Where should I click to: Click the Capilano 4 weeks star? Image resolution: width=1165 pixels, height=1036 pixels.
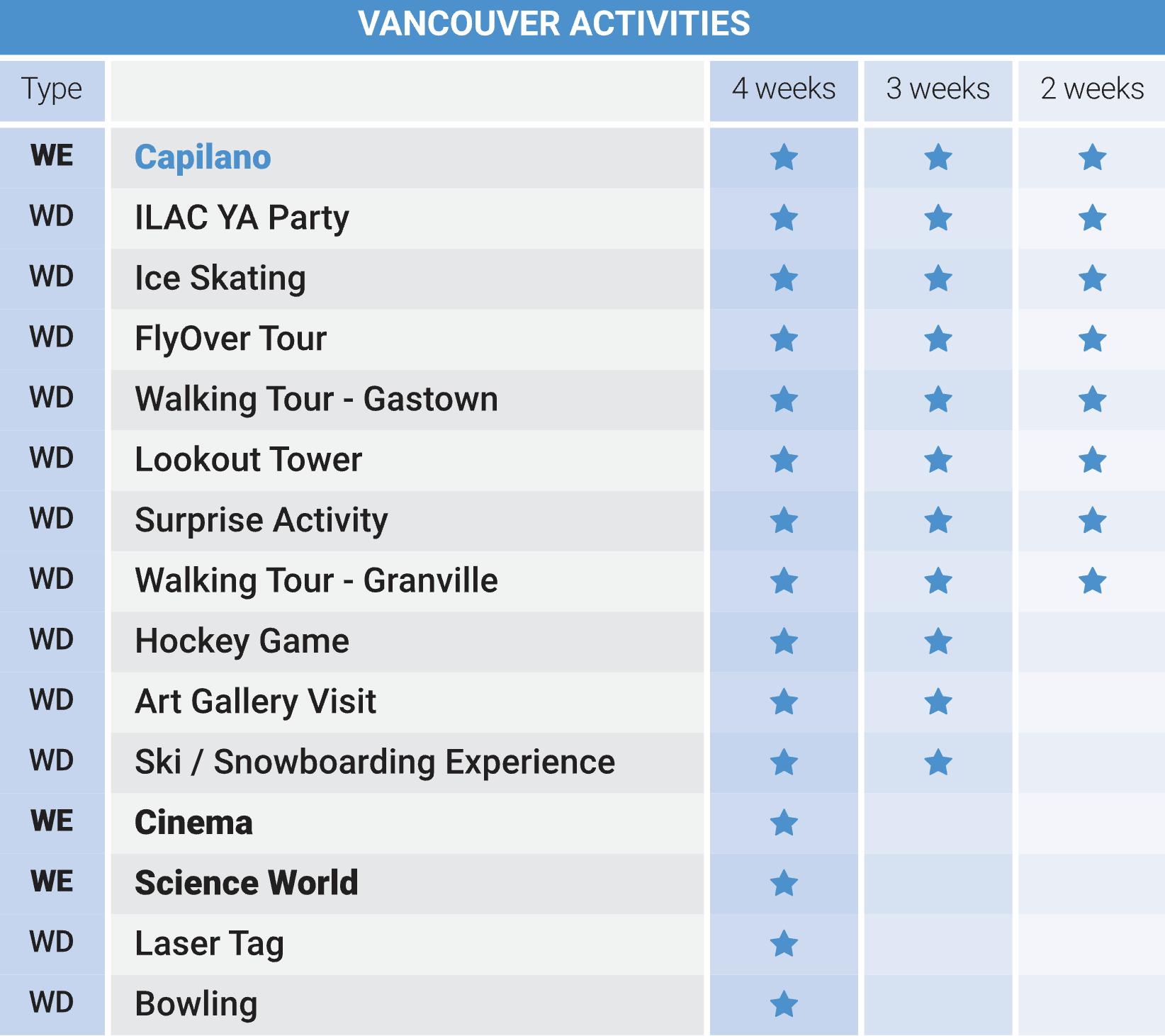click(784, 157)
